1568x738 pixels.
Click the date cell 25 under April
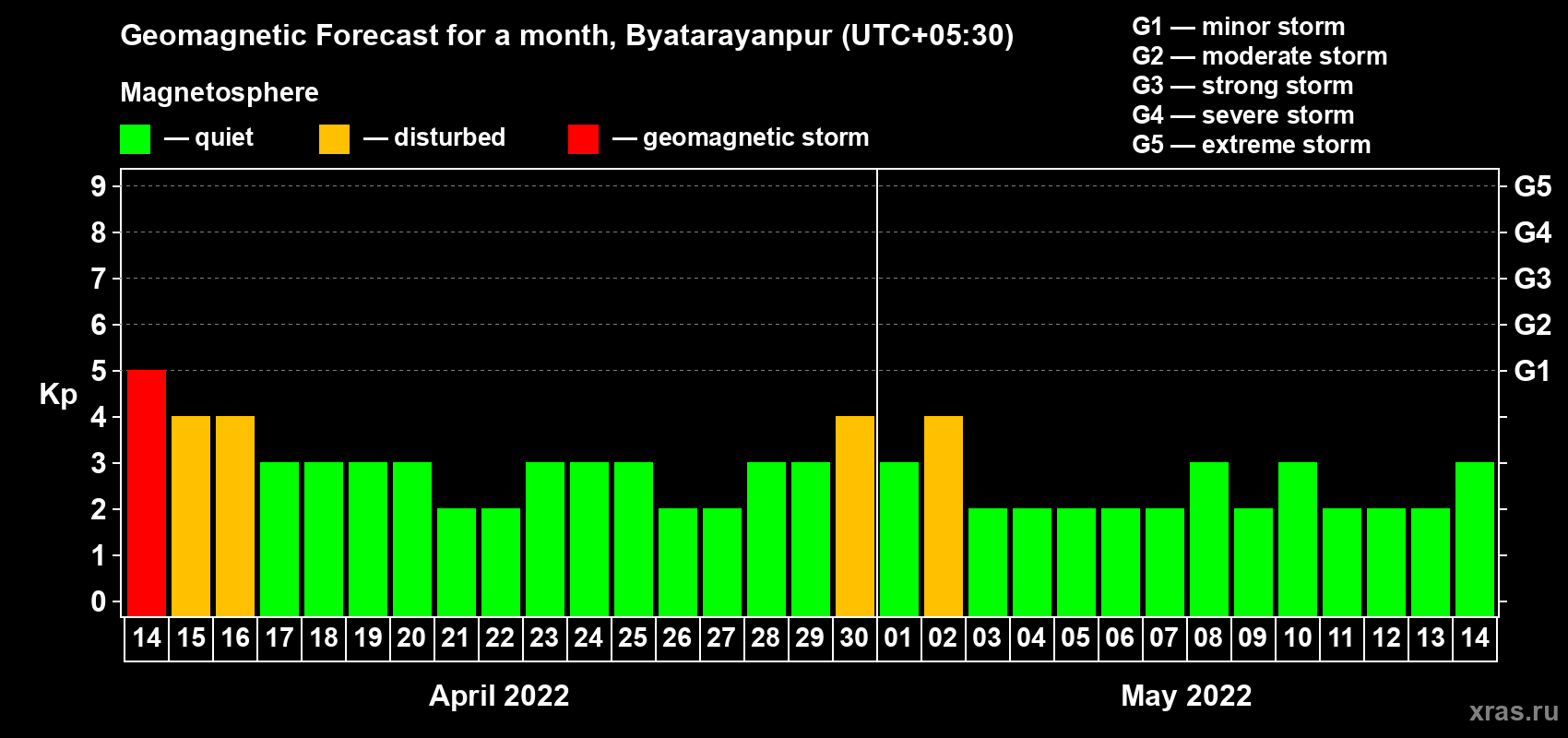pyautogui.click(x=634, y=638)
